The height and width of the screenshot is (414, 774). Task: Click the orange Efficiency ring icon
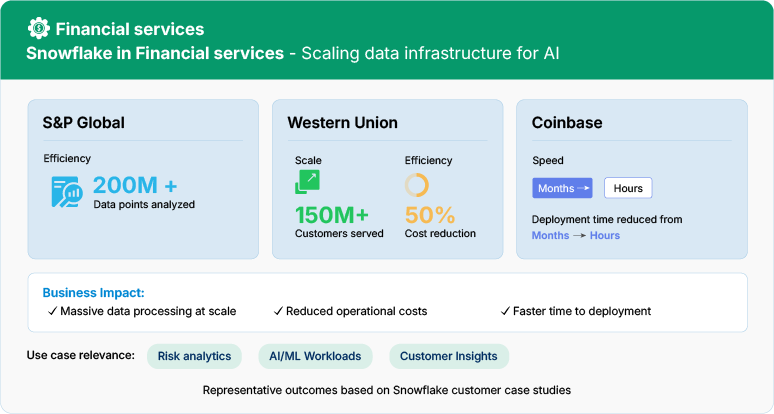417,185
